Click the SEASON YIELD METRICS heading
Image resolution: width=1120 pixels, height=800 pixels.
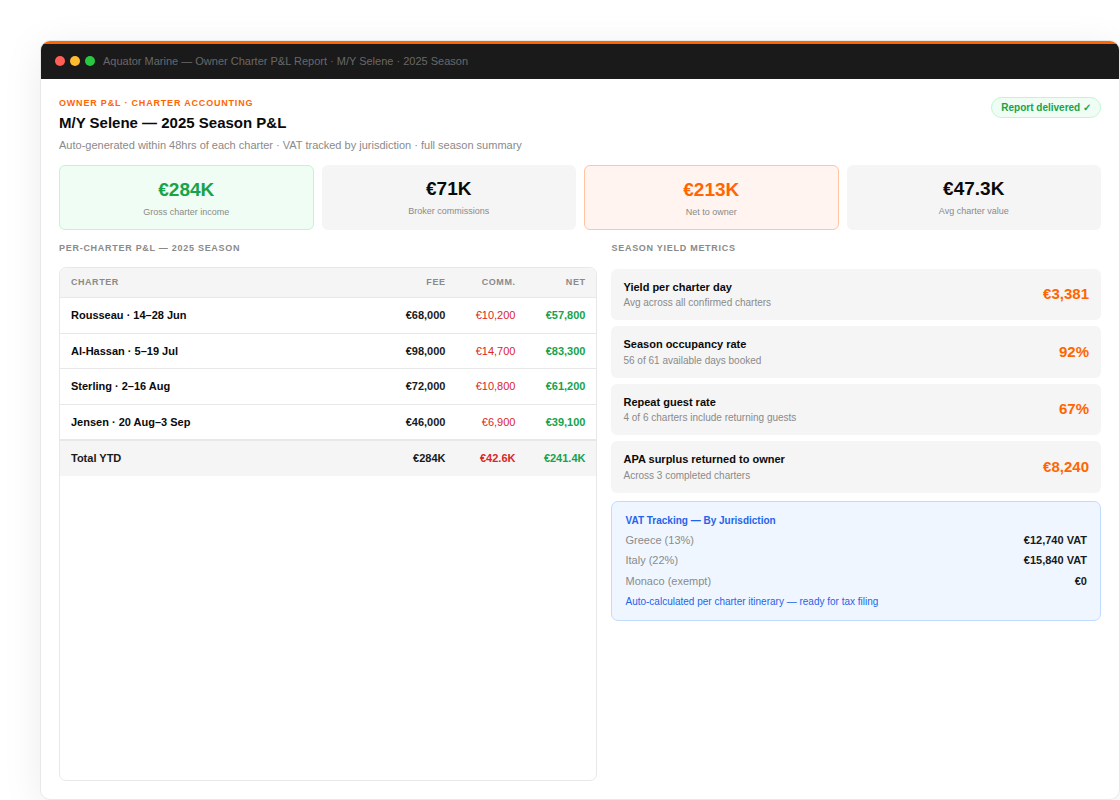(x=674, y=248)
